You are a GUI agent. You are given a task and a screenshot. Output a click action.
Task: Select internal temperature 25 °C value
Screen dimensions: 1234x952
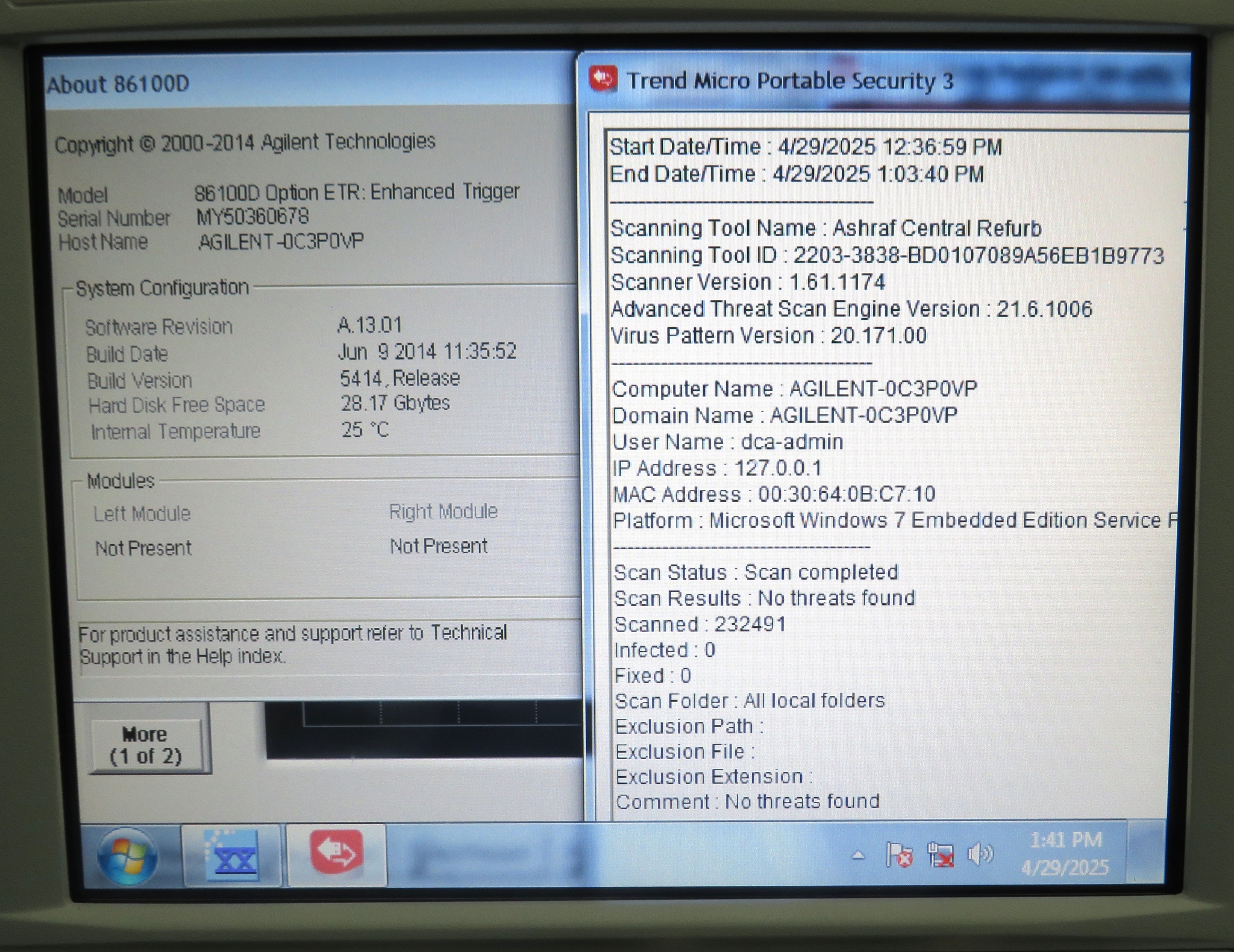click(x=365, y=430)
